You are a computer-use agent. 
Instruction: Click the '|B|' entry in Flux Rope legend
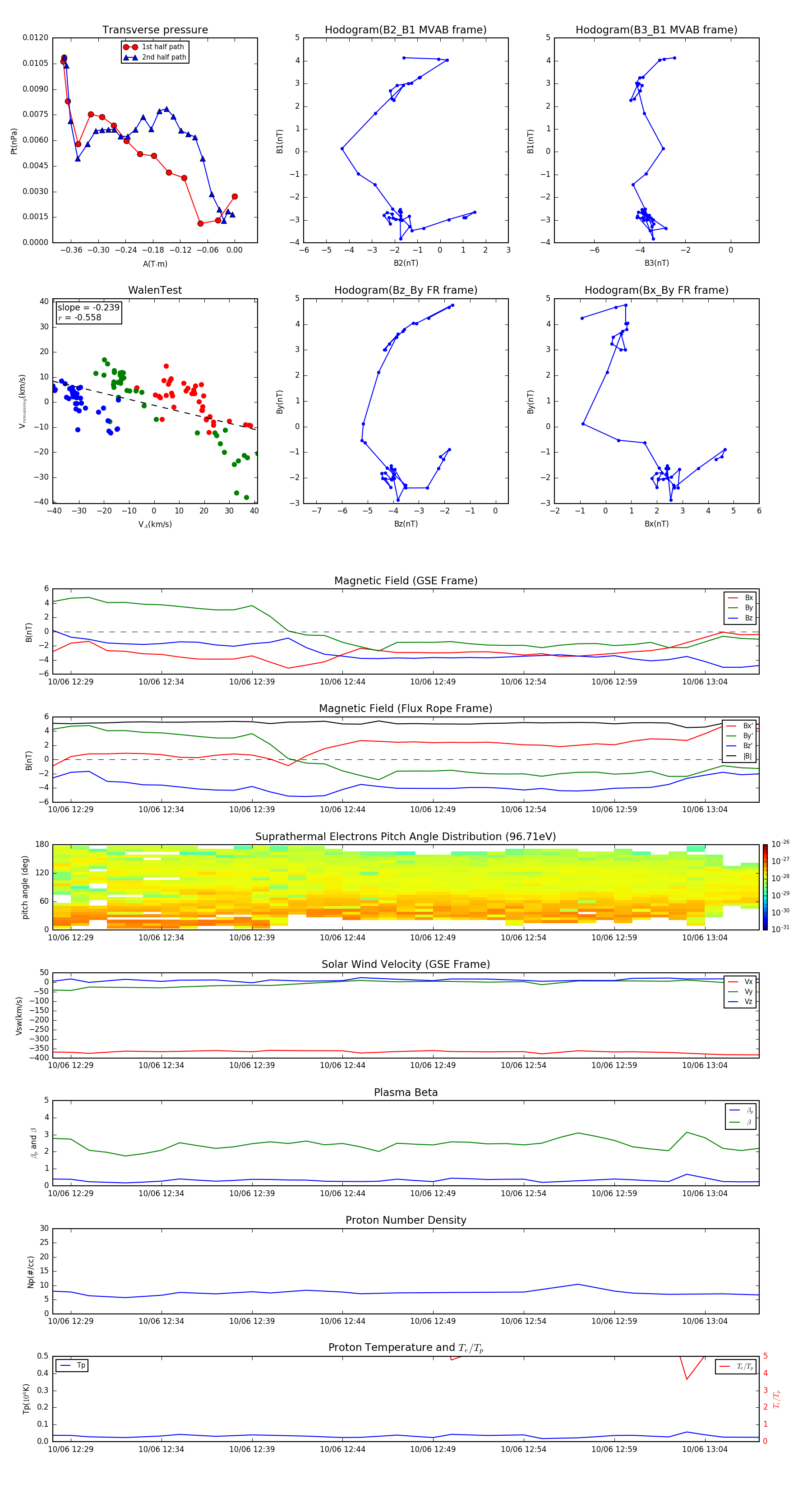point(740,756)
